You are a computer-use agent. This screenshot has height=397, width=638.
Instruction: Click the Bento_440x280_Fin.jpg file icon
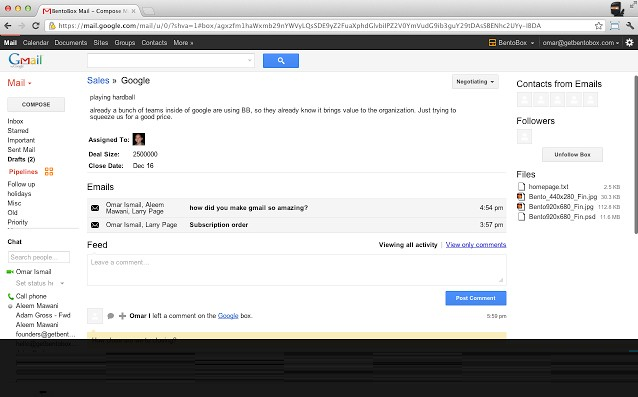click(x=521, y=196)
